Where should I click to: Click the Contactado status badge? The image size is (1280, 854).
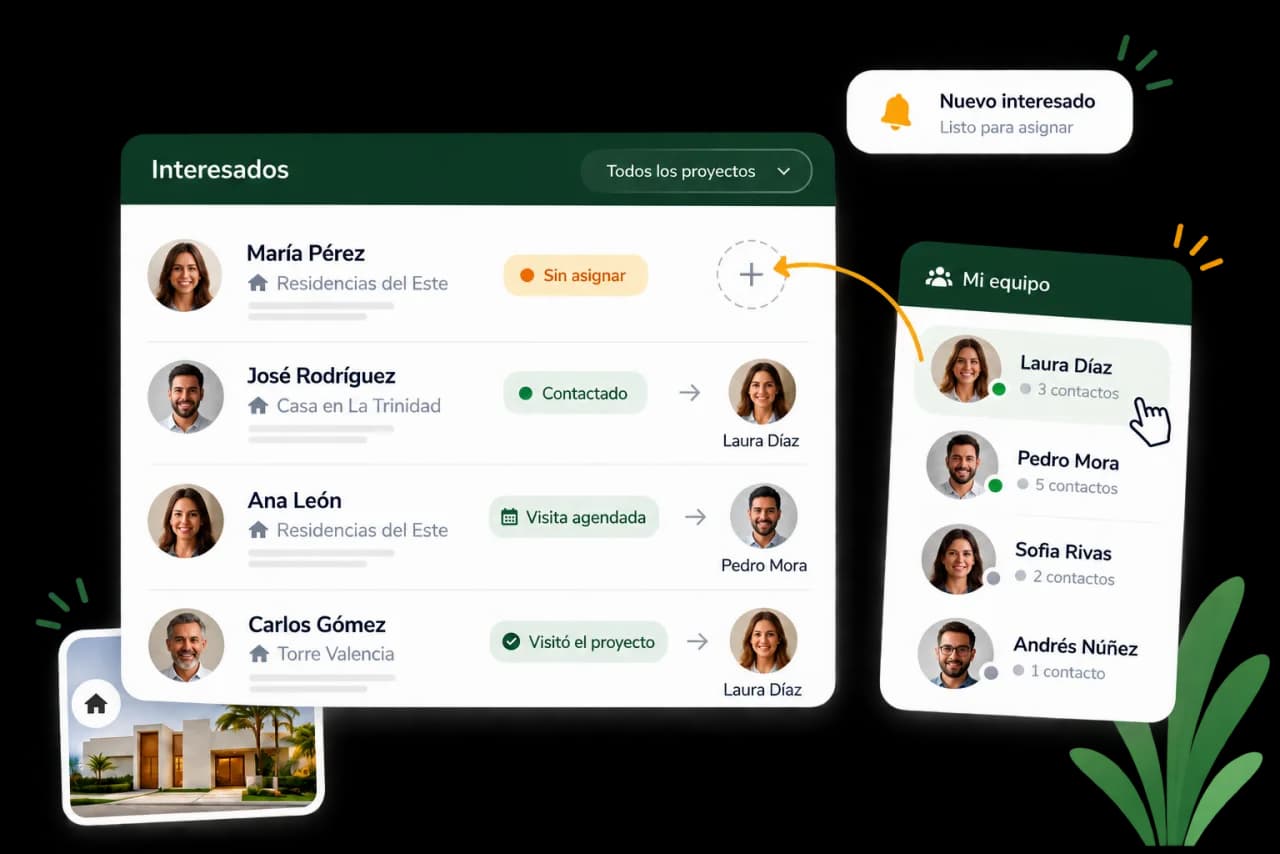[x=575, y=393]
